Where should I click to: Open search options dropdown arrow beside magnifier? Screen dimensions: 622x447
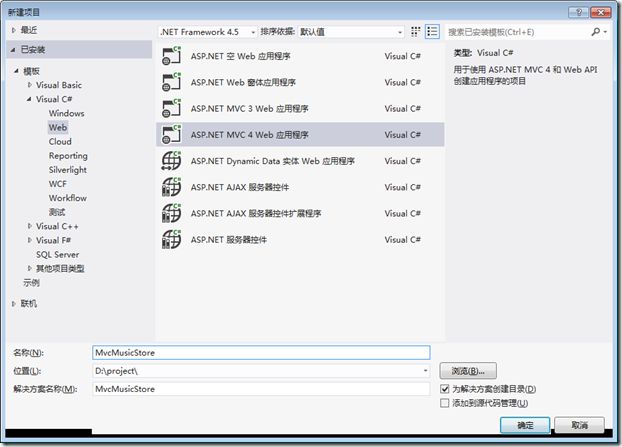[605, 32]
